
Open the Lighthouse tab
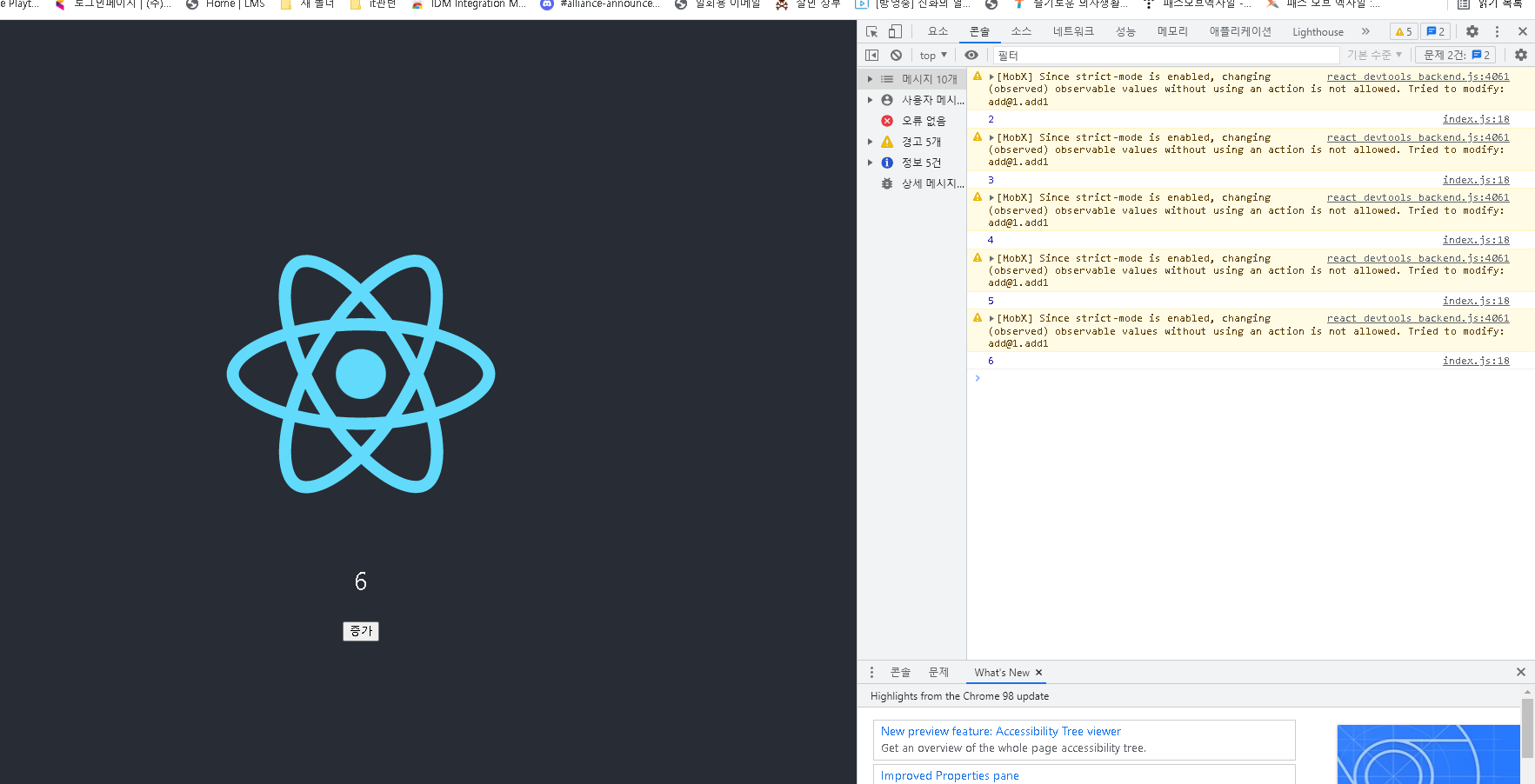[x=1318, y=31]
